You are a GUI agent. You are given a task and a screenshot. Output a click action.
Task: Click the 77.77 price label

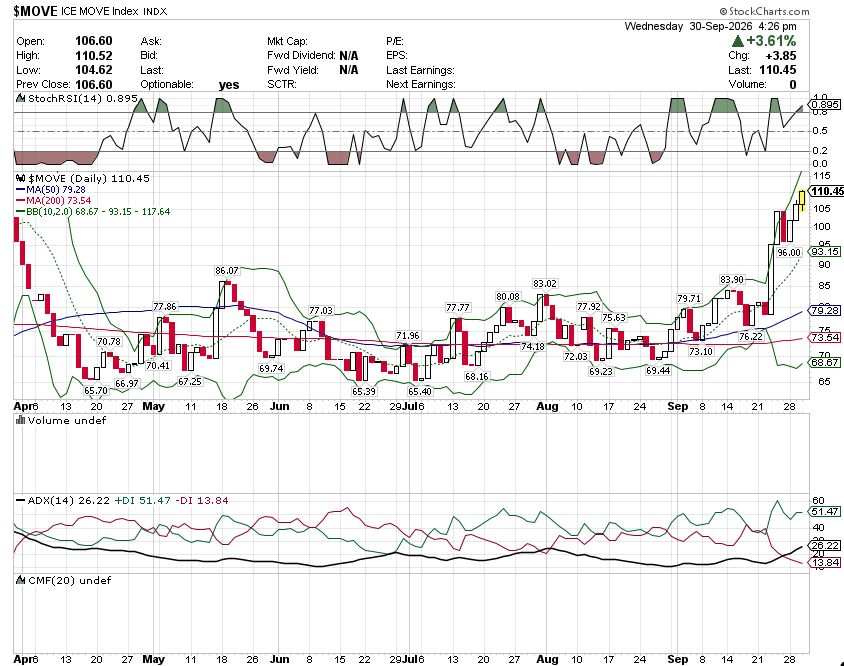458,307
